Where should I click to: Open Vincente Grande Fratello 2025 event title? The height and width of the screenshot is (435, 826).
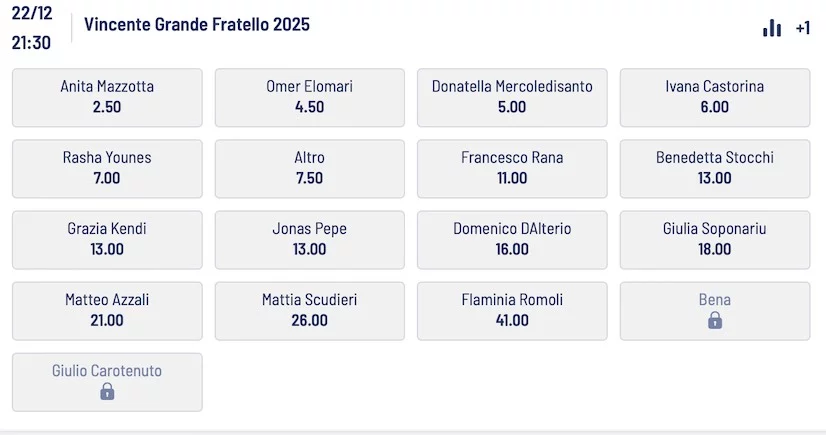(x=197, y=25)
